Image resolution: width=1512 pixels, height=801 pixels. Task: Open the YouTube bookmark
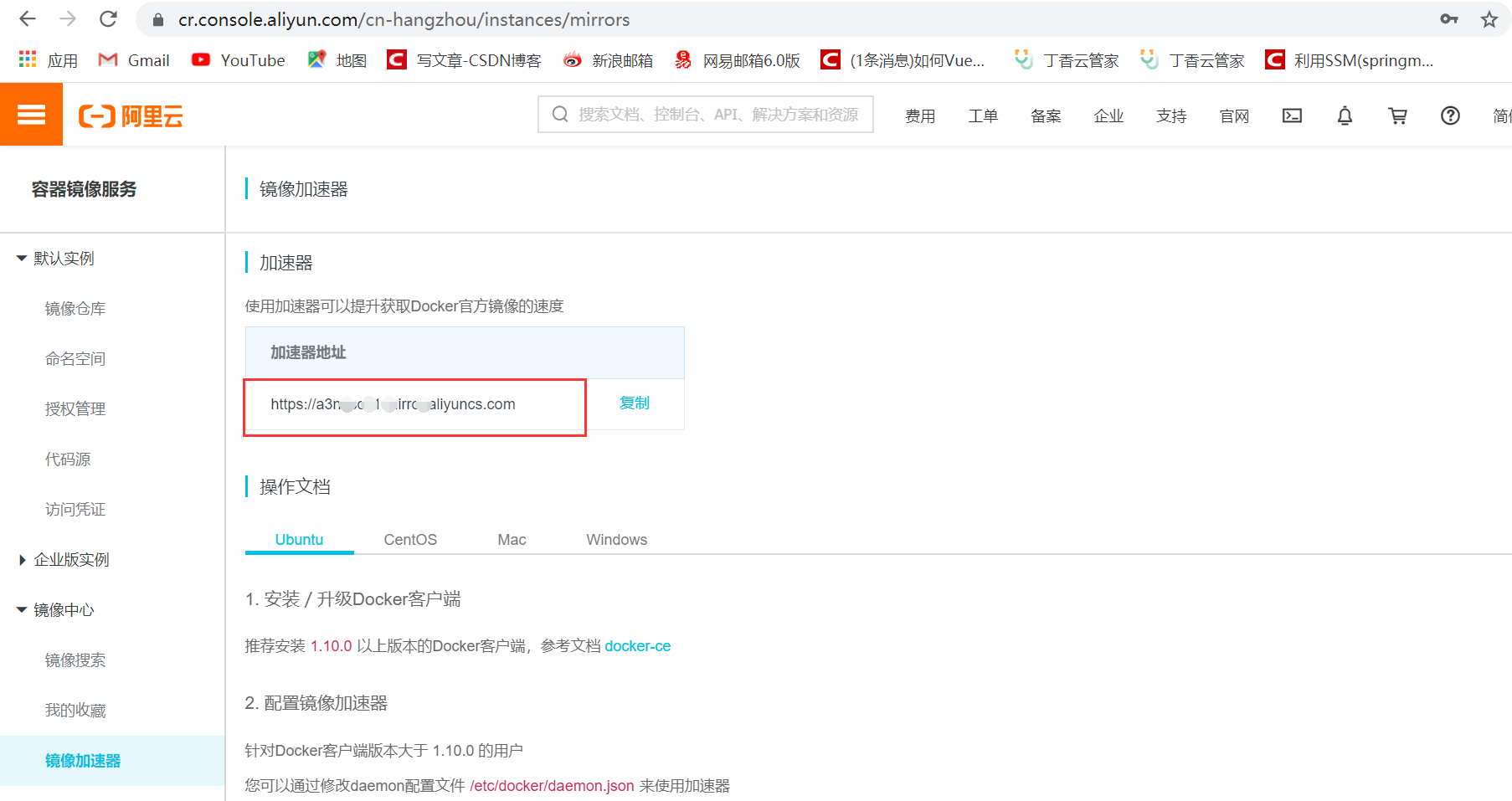[x=239, y=60]
